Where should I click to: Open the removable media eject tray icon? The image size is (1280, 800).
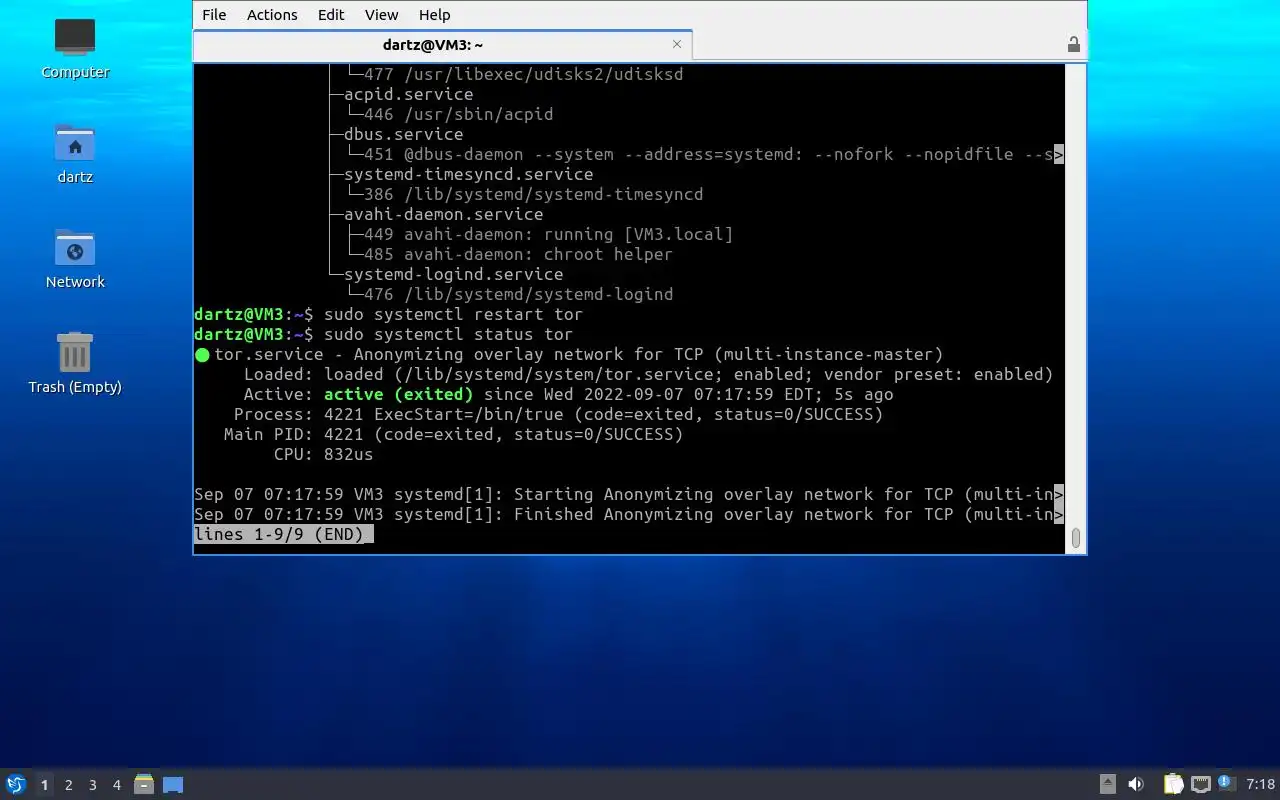[1107, 784]
